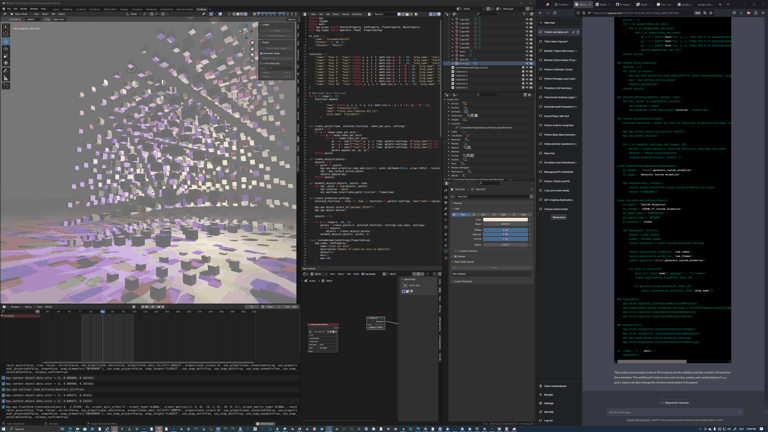Open Playback menu in timeline header
This screenshot has width=768, height=432.
(16, 307)
